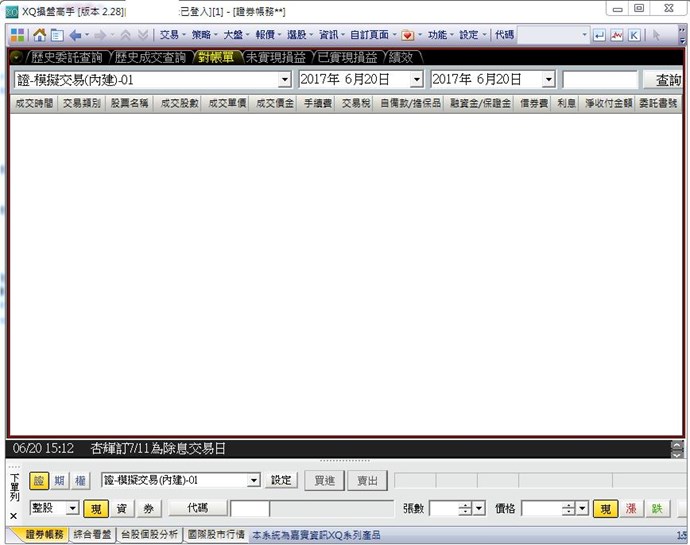The width and height of the screenshot is (690, 545).
Task: Click the back arrow navigation icon
Action: (75, 34)
